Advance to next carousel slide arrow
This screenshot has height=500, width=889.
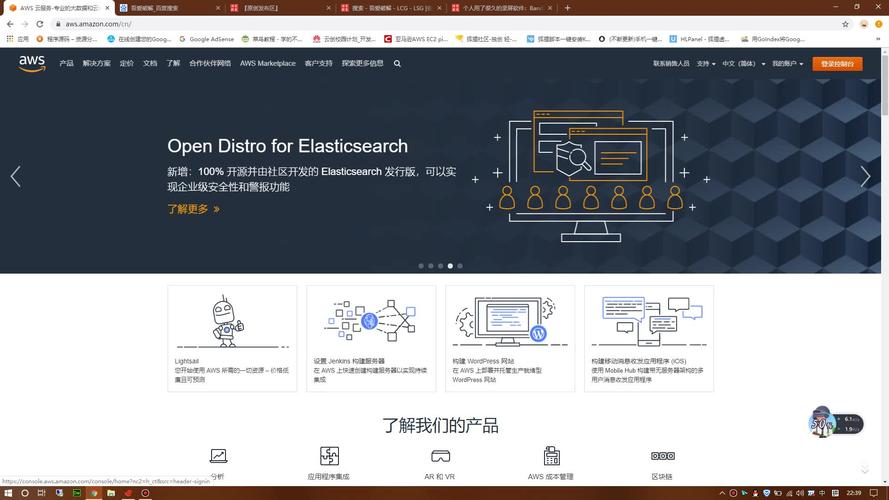pos(865,176)
